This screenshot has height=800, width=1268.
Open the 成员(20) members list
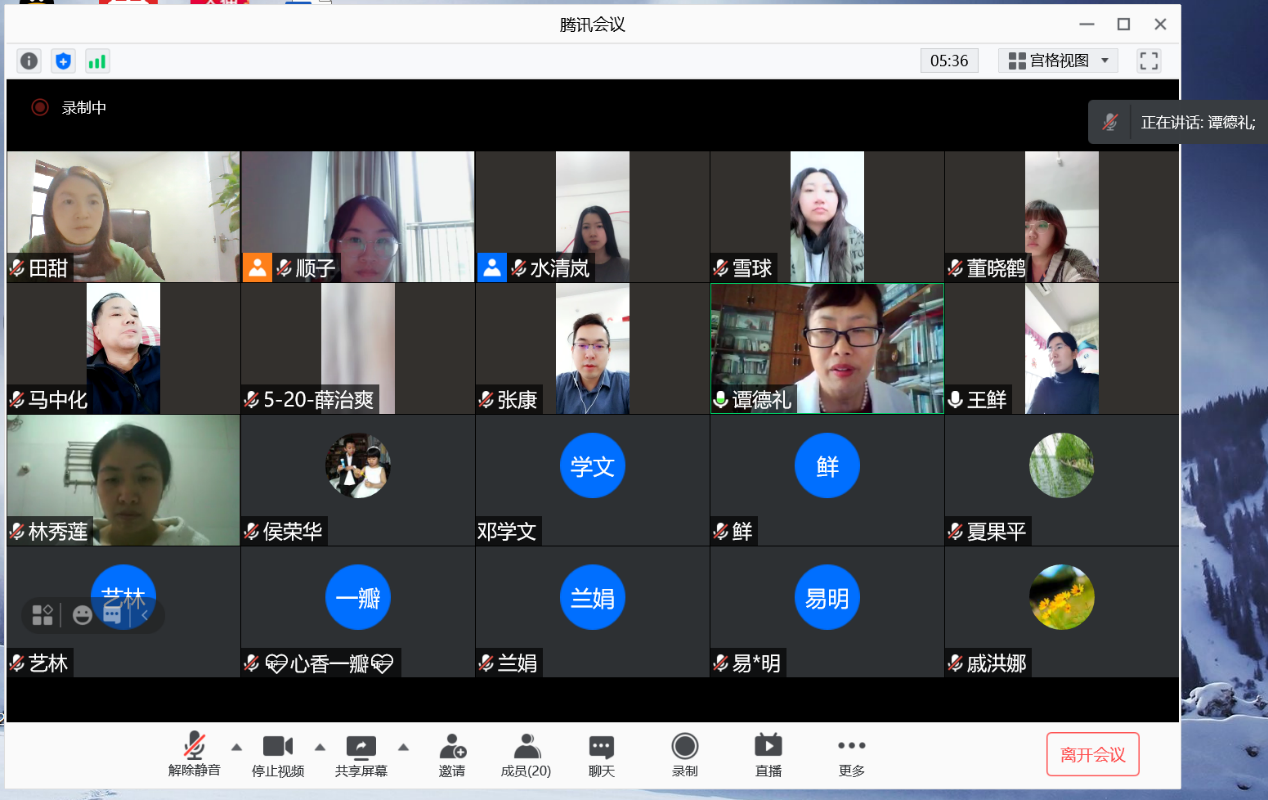(525, 754)
